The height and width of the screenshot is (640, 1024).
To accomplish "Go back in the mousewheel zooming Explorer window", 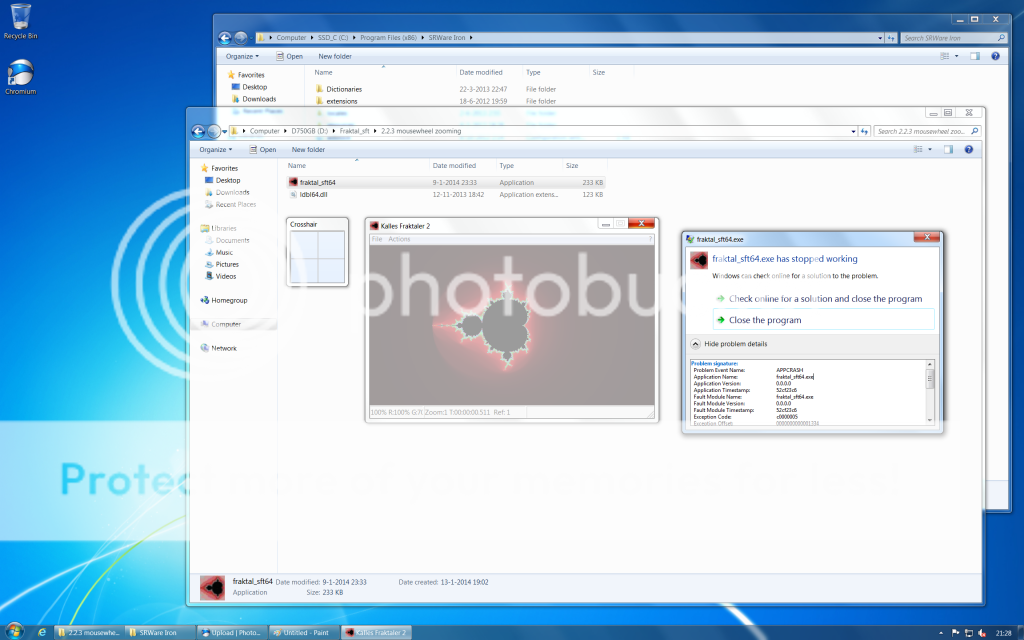I will 198,131.
